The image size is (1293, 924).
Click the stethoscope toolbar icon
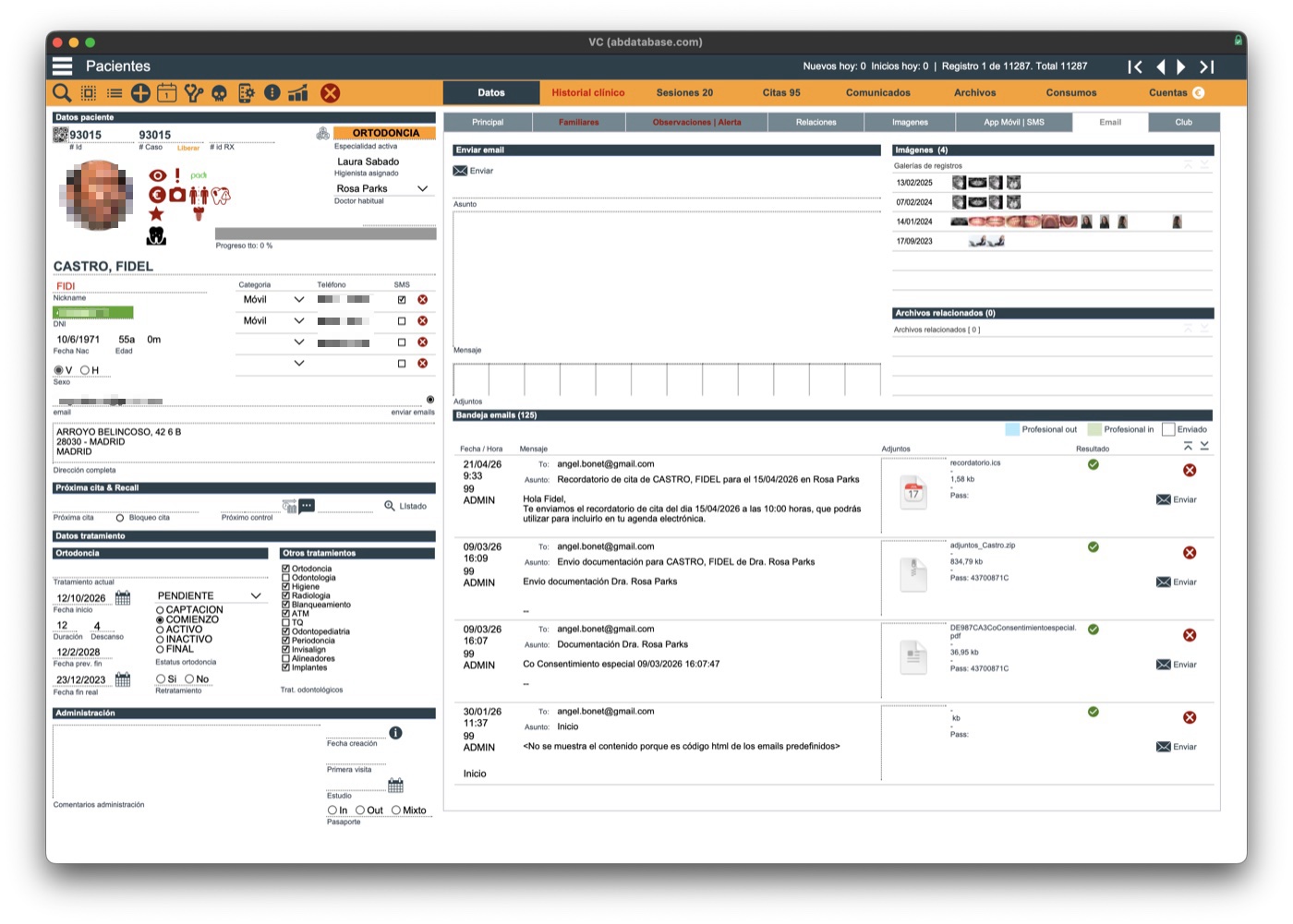(193, 92)
